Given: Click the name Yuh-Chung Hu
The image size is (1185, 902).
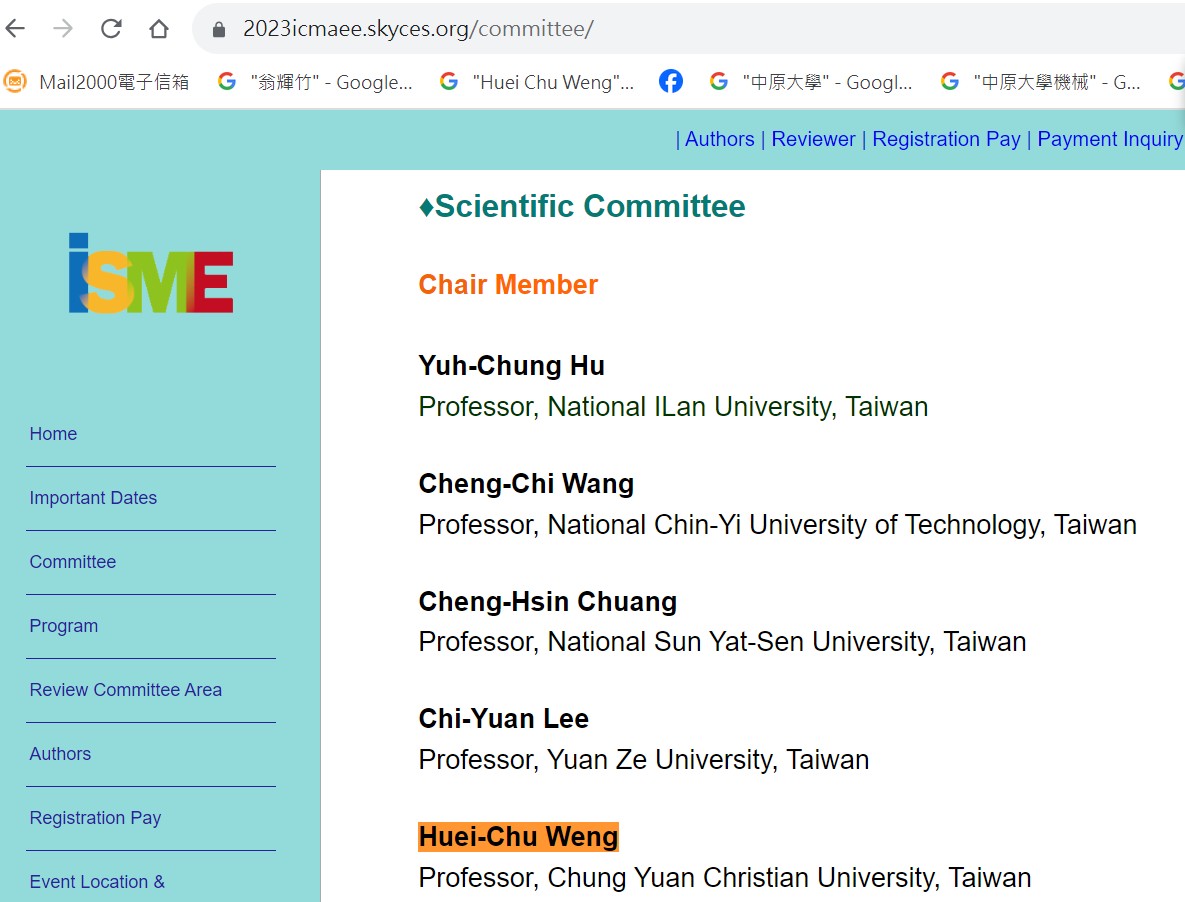Looking at the screenshot, I should (x=512, y=366).
